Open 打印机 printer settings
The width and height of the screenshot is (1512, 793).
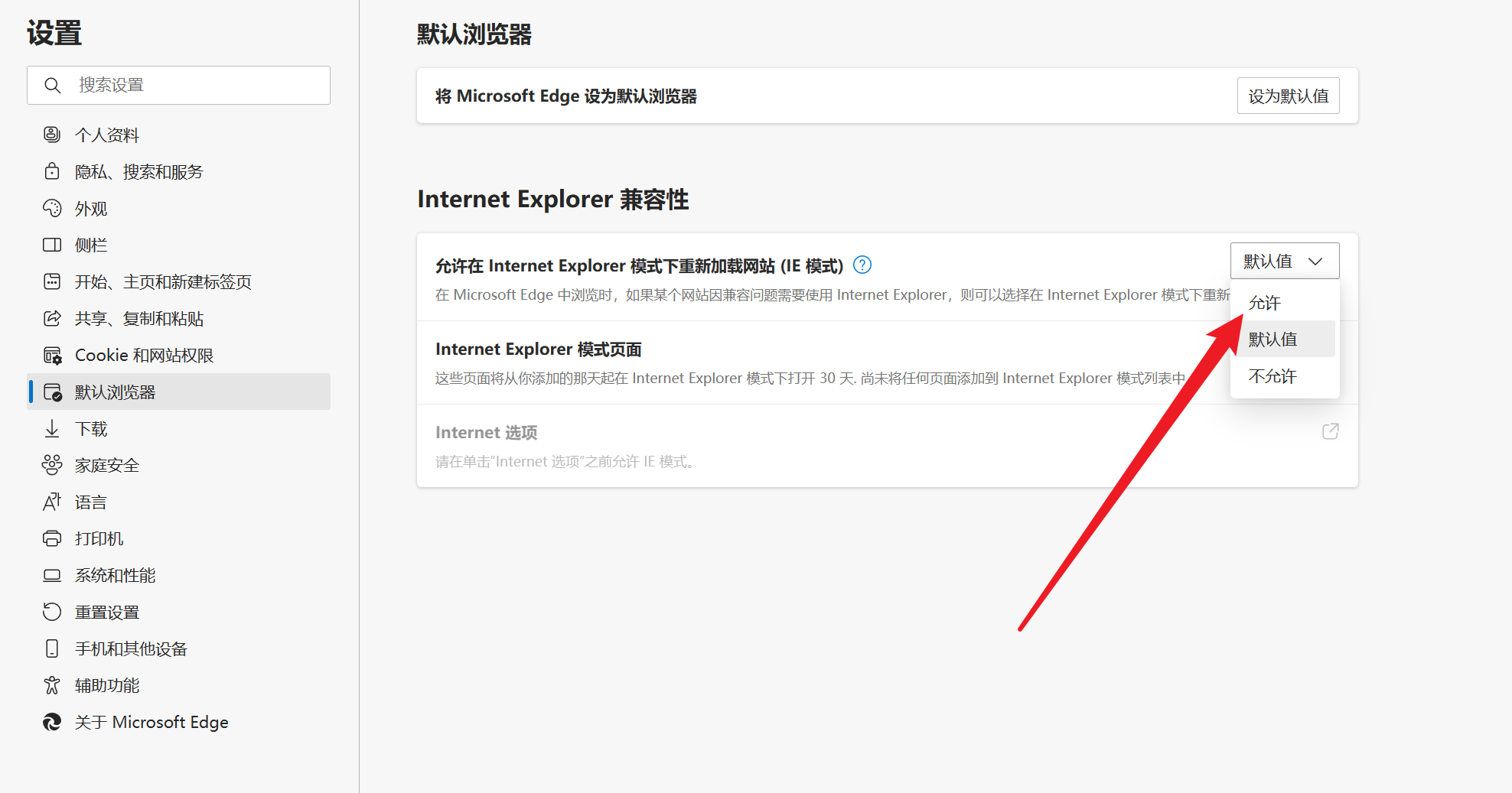click(99, 538)
